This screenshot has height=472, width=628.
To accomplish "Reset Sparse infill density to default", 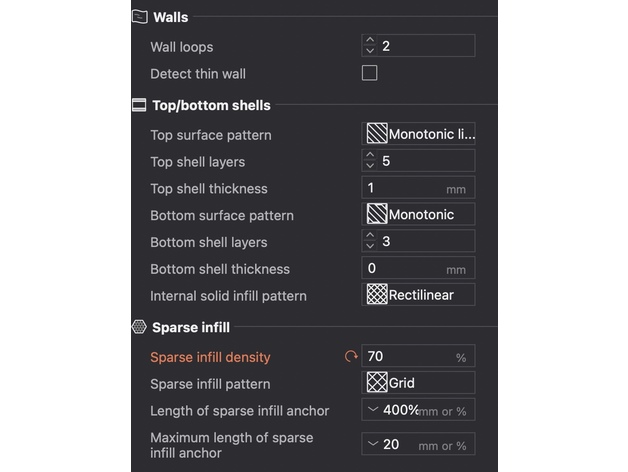I will [x=350, y=357].
